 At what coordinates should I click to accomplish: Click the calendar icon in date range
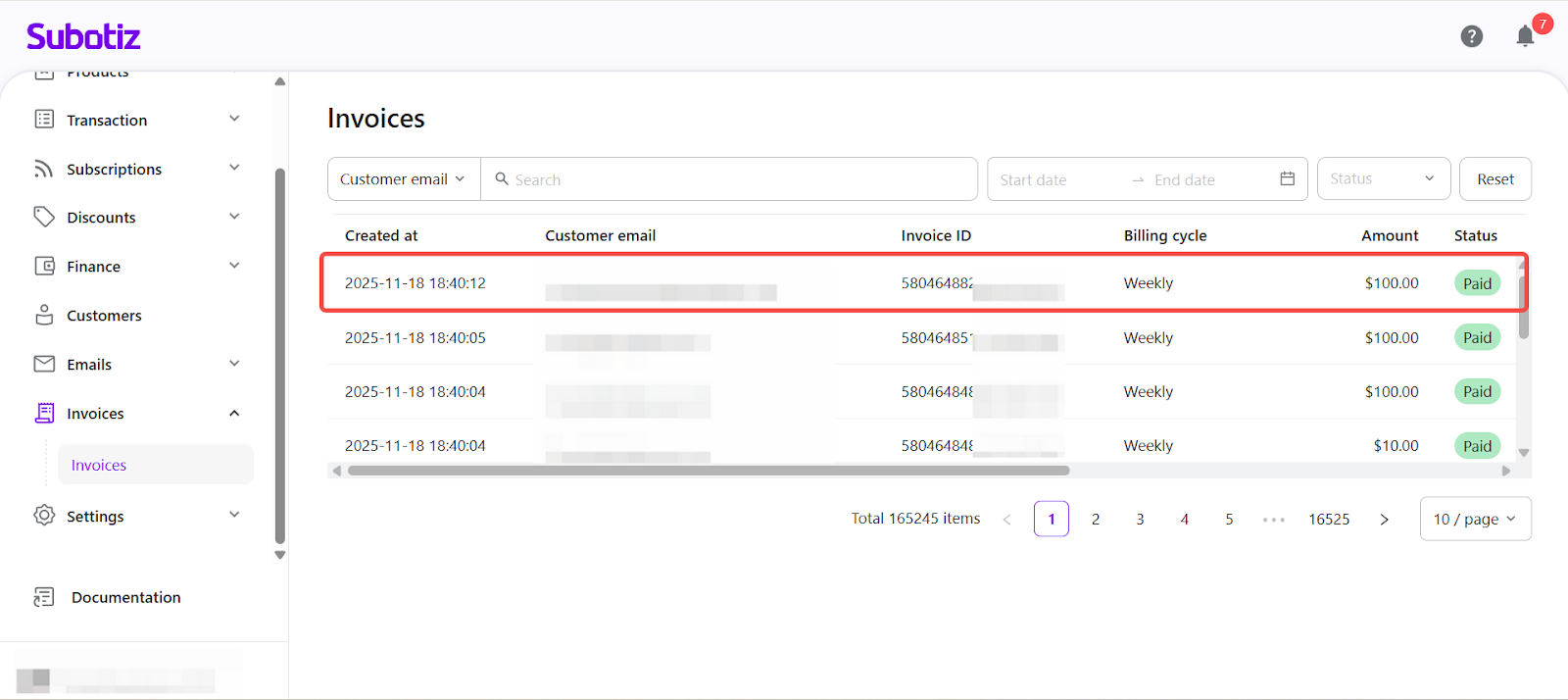pos(1287,178)
